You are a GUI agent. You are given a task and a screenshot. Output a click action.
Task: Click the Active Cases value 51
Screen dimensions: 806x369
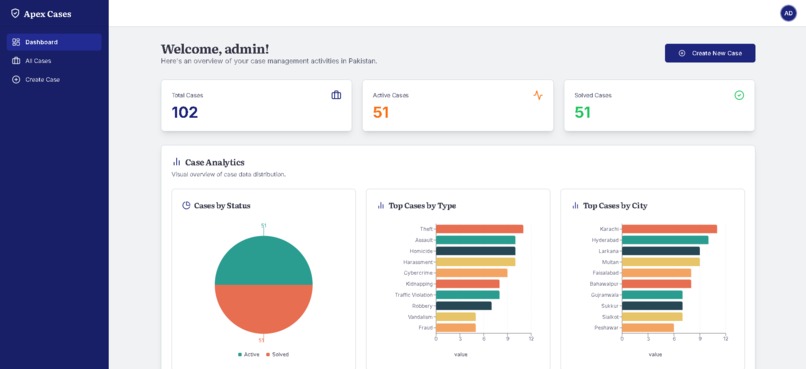pos(381,112)
